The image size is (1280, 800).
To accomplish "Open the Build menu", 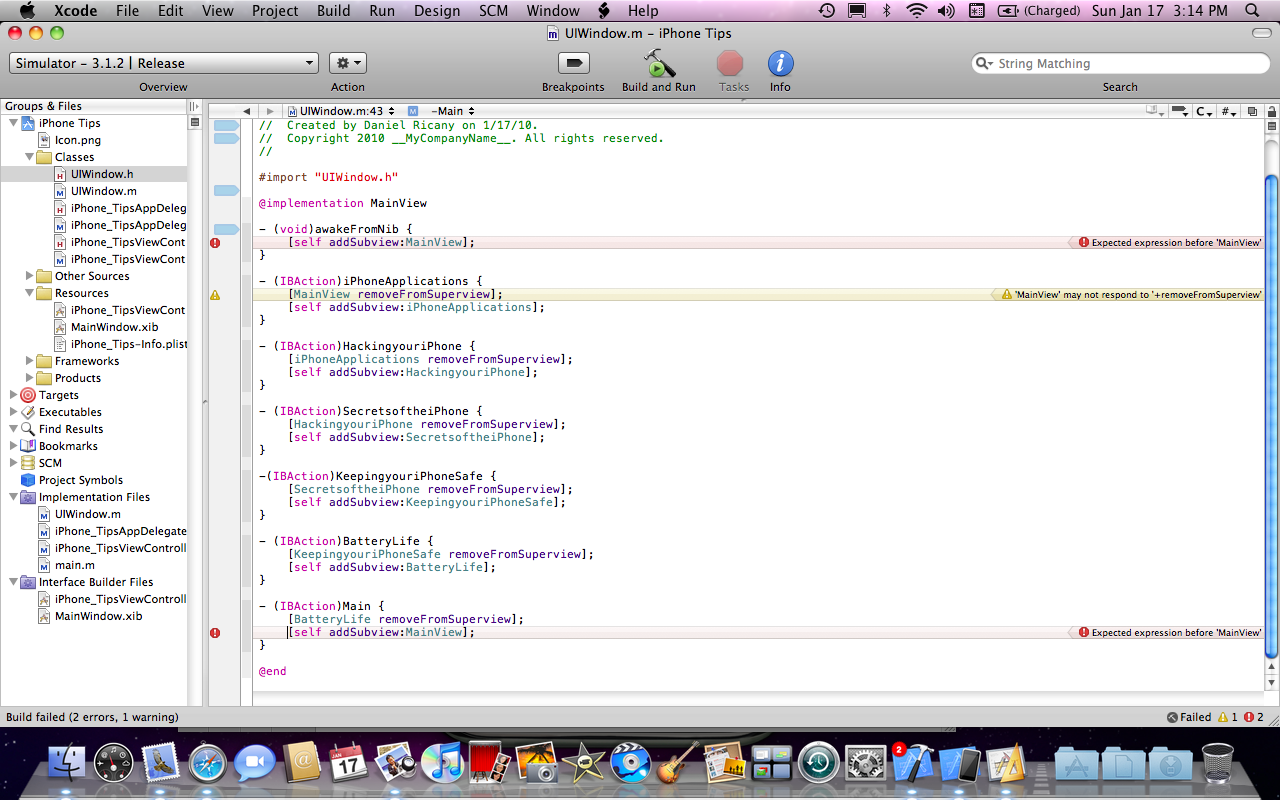I will pyautogui.click(x=334, y=11).
